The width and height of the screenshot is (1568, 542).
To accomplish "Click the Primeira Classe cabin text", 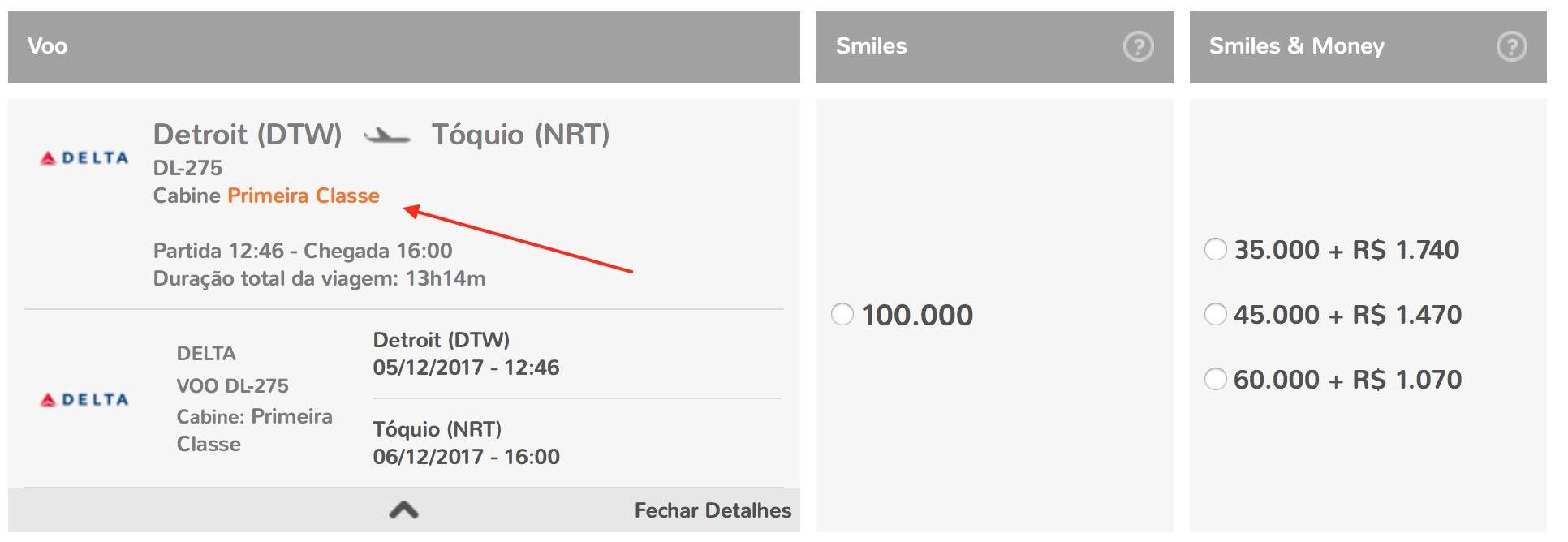I will pos(304,196).
